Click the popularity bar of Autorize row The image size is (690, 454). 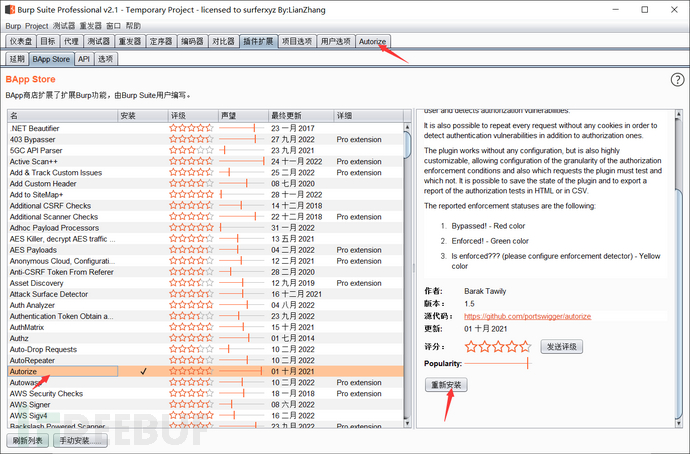[242, 371]
